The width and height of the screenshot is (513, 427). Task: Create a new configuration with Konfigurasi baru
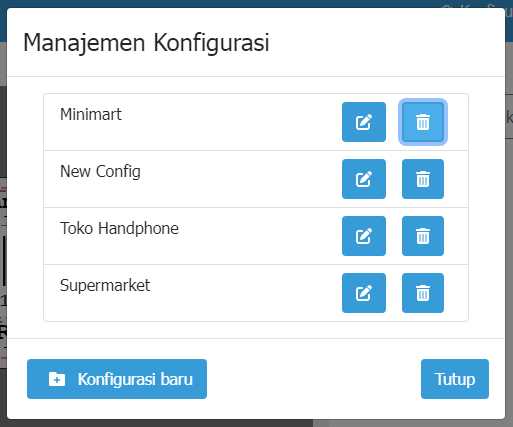pos(117,379)
